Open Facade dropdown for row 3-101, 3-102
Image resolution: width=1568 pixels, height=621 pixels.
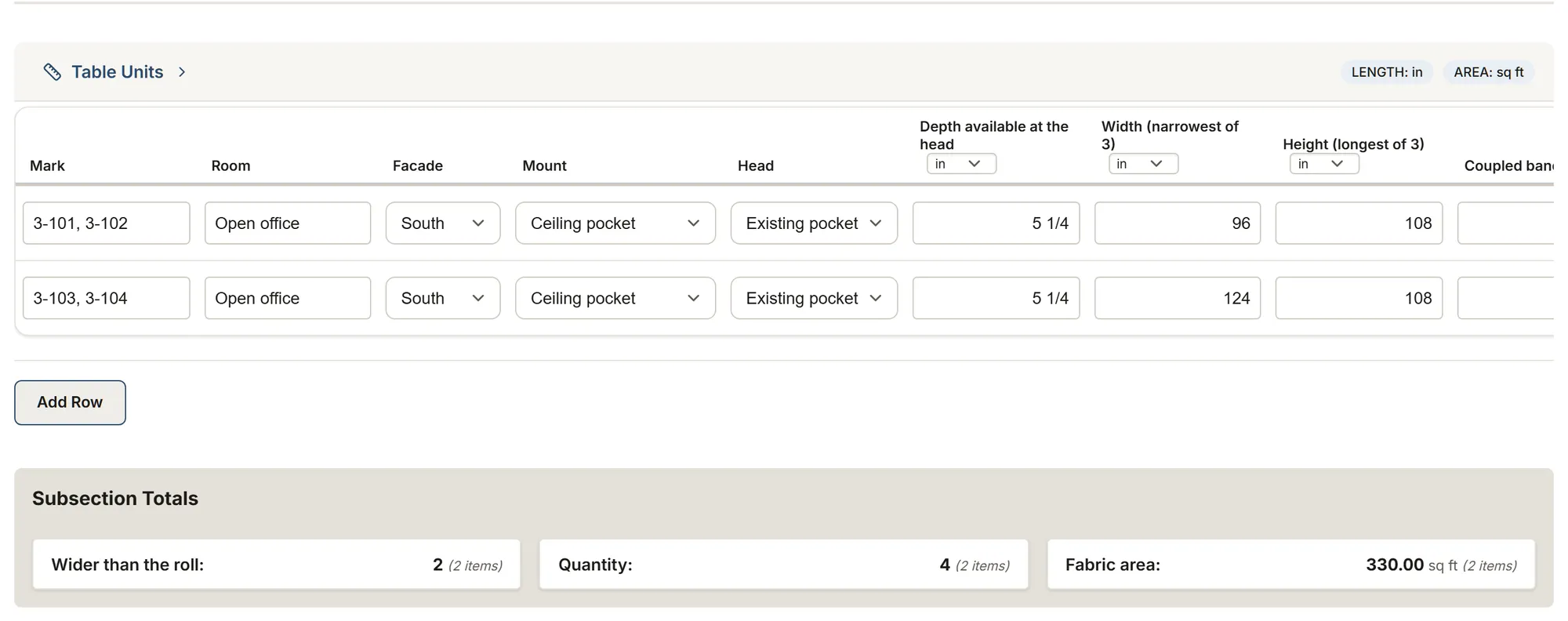[443, 223]
